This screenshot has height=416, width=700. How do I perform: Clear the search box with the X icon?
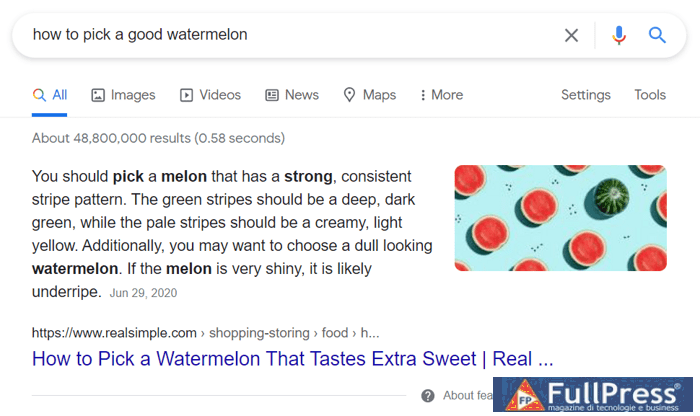[571, 35]
